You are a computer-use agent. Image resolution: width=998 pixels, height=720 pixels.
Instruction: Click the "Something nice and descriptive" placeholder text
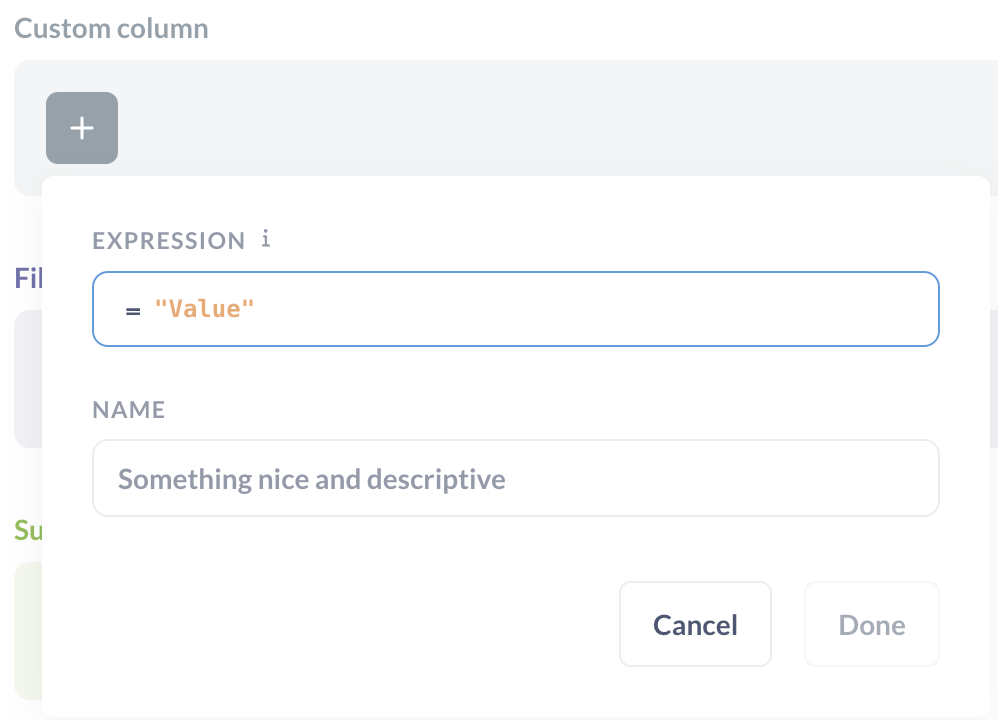pyautogui.click(x=312, y=479)
